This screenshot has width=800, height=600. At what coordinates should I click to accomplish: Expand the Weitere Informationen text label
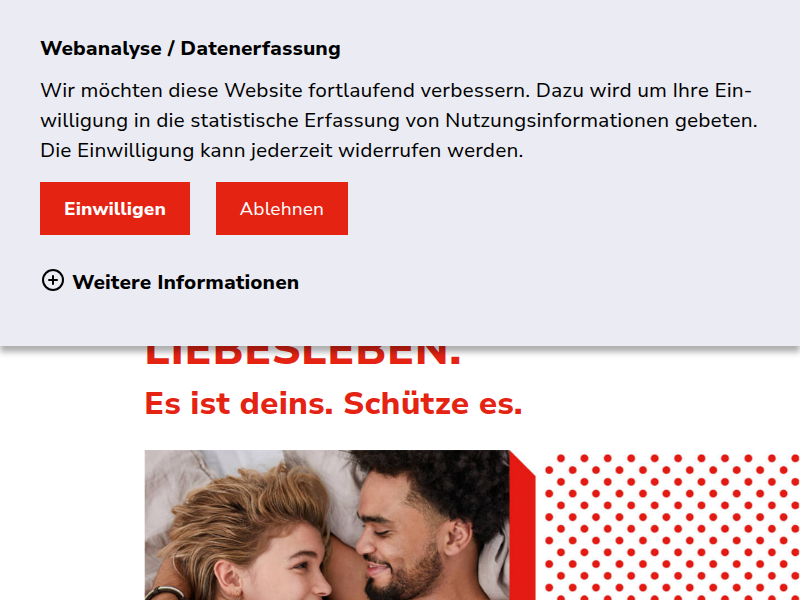click(185, 282)
